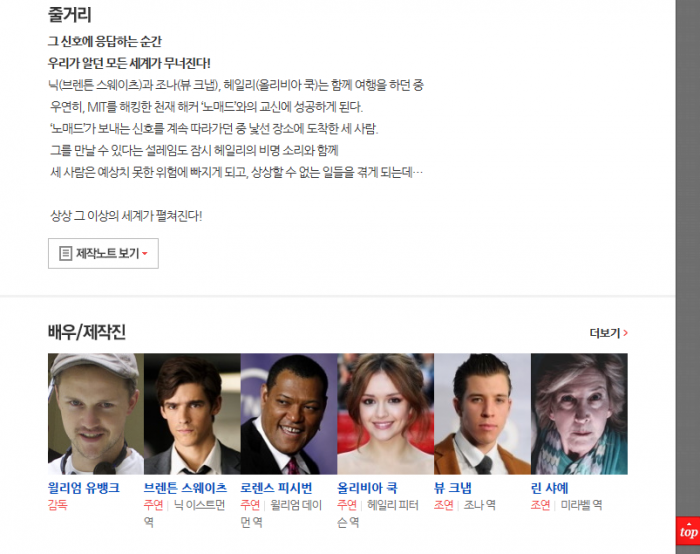Image resolution: width=700 pixels, height=554 pixels.
Task: Open 로렌스 피시번's photo thumbnail
Action: [x=289, y=414]
